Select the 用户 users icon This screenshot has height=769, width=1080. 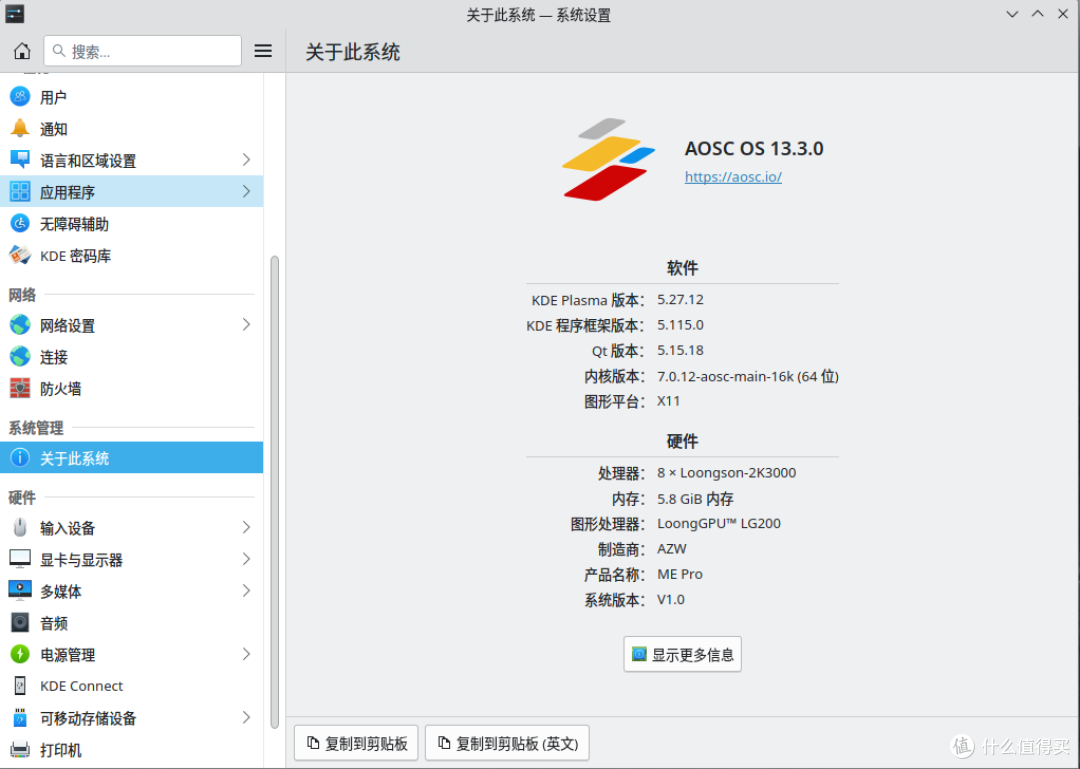click(20, 96)
